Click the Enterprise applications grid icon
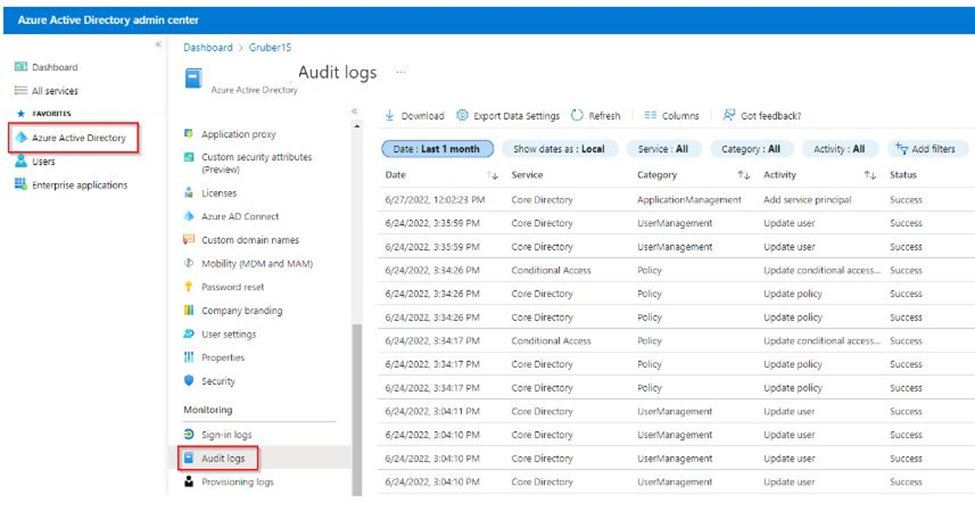Screen dimensions: 975x511 pos(21,184)
